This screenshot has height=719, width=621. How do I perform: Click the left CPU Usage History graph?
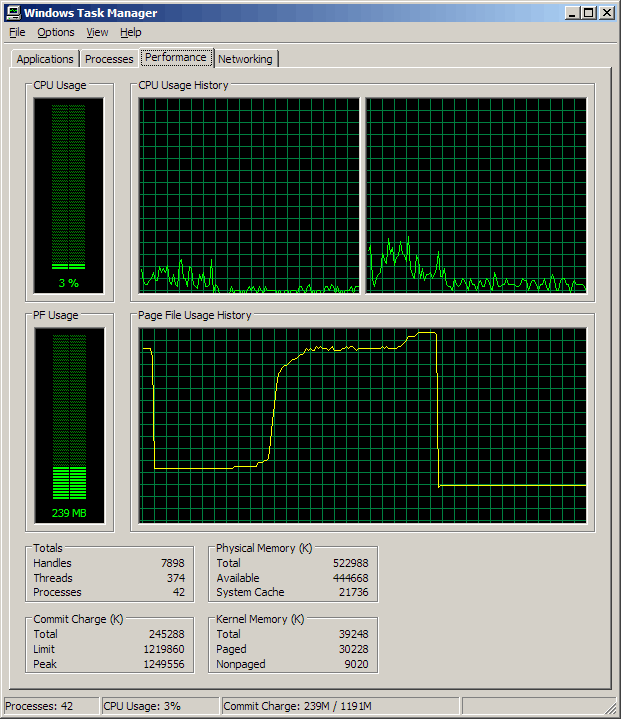pos(249,195)
